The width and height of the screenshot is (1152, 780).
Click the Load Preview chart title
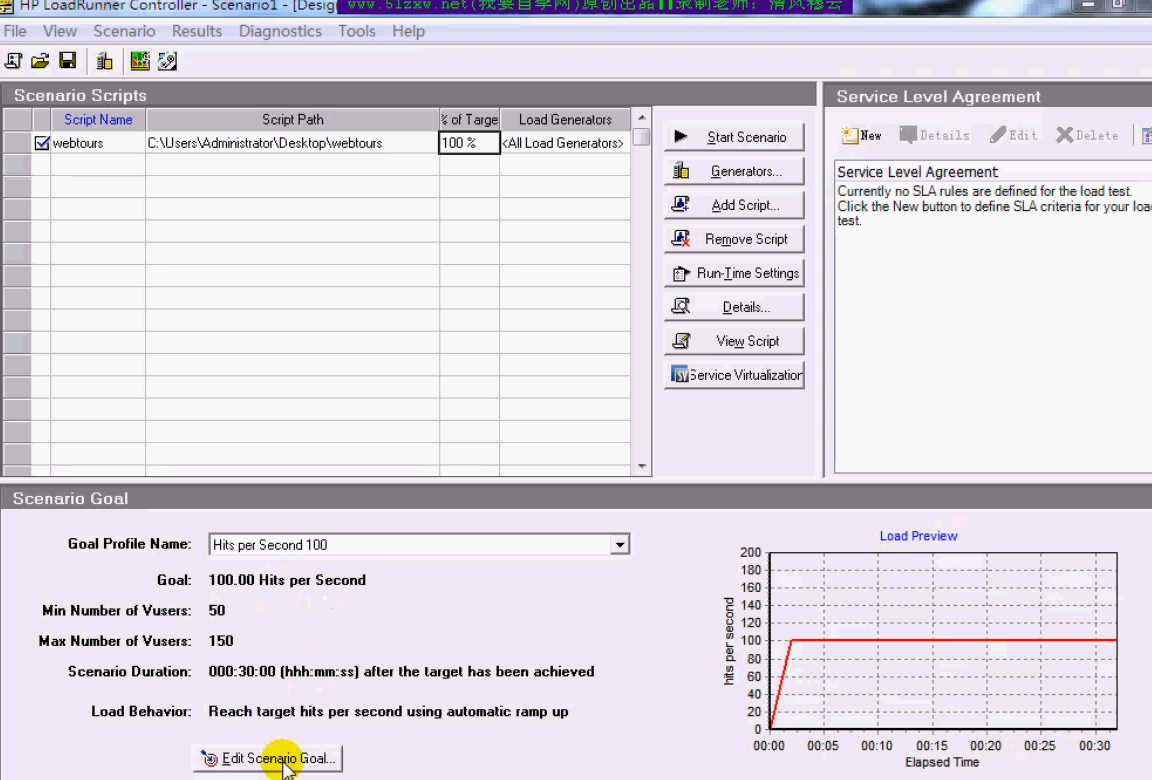tap(918, 536)
